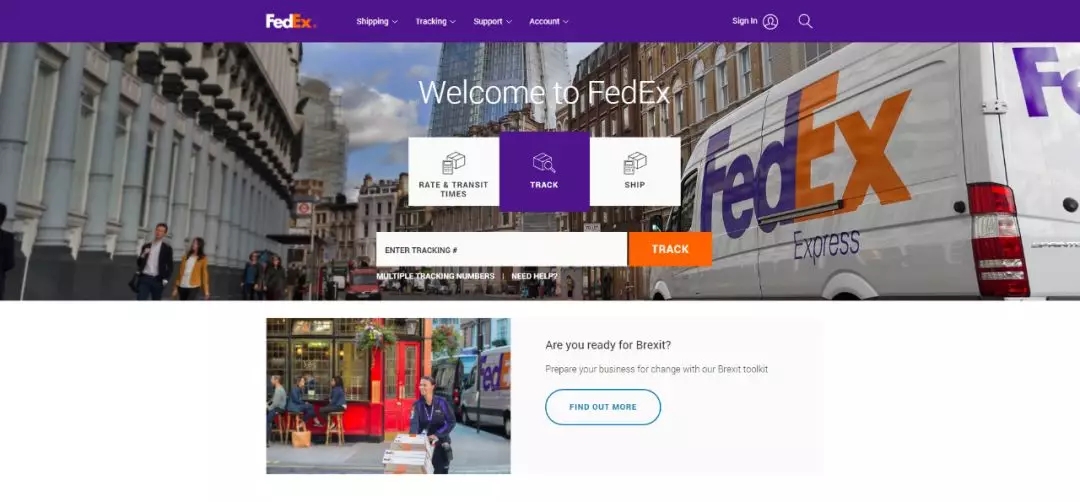
Task: Select the Ship box icon
Action: point(634,163)
